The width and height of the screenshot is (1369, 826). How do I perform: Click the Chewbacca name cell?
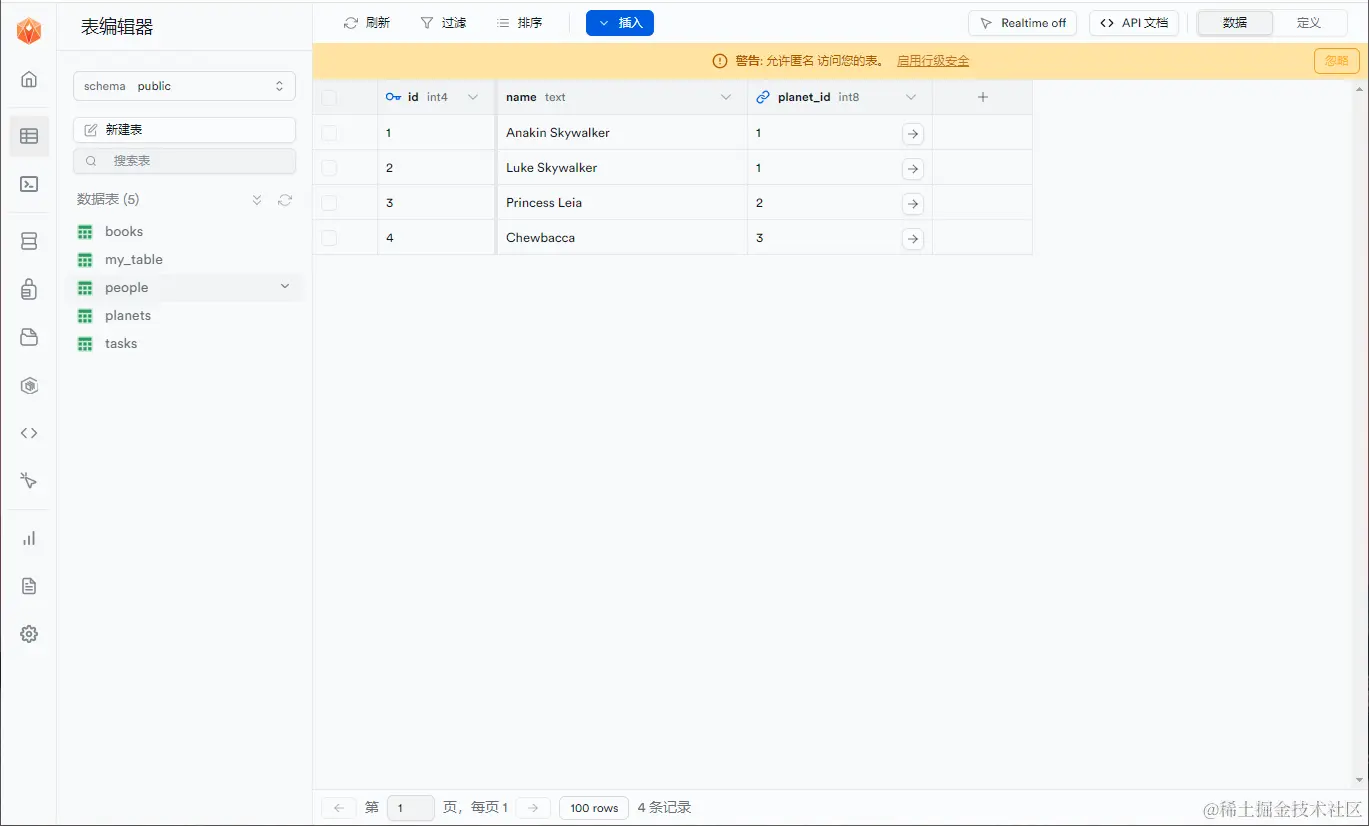[x=622, y=238]
